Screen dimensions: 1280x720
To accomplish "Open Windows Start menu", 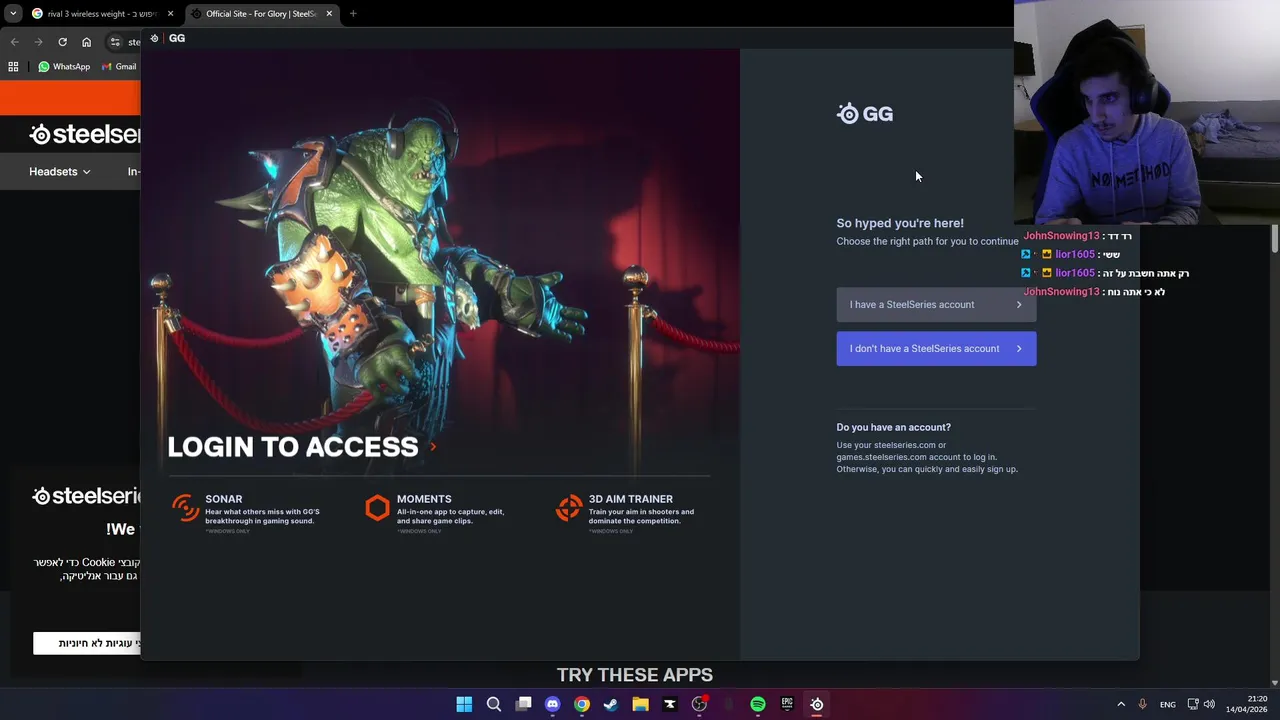I will tap(464, 704).
